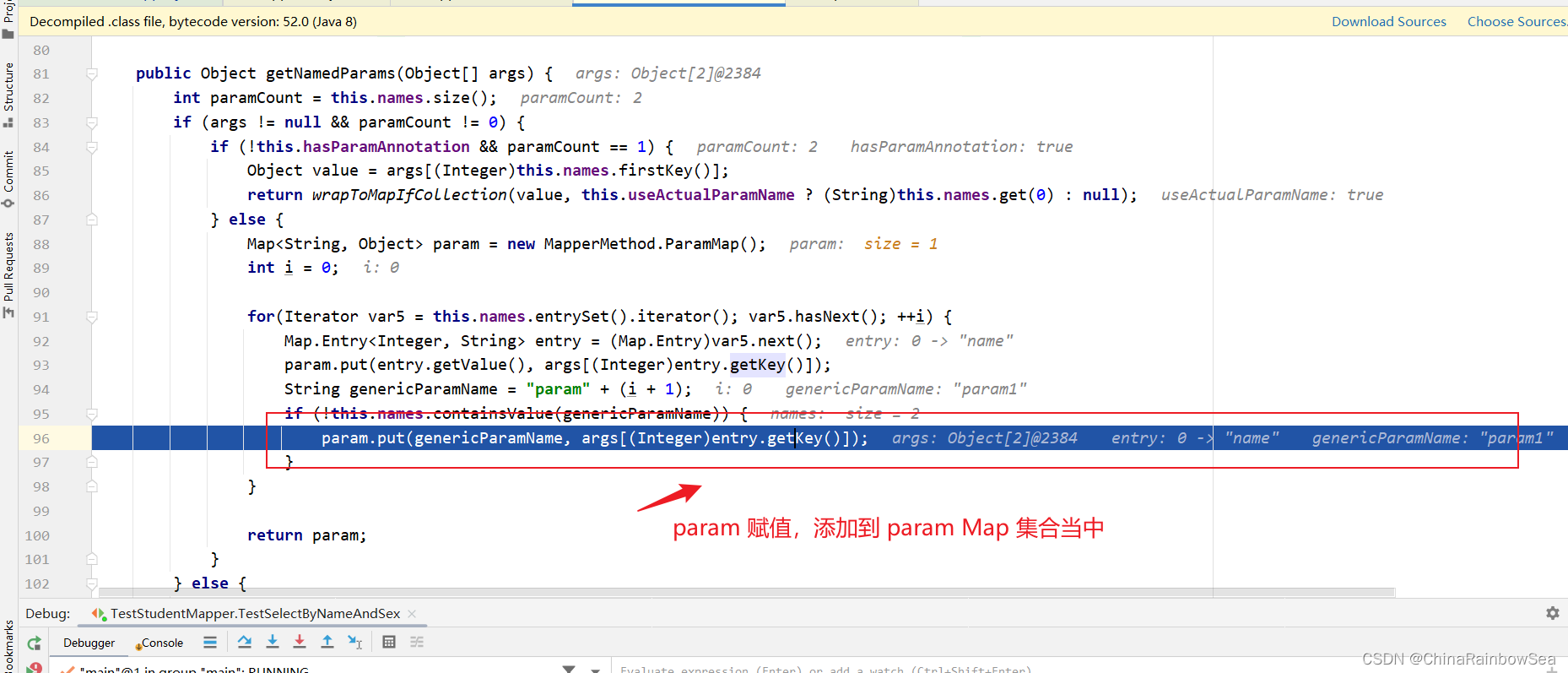Close the TestSelectByNameAndSex debug tab
This screenshot has width=1568, height=673.
[412, 614]
